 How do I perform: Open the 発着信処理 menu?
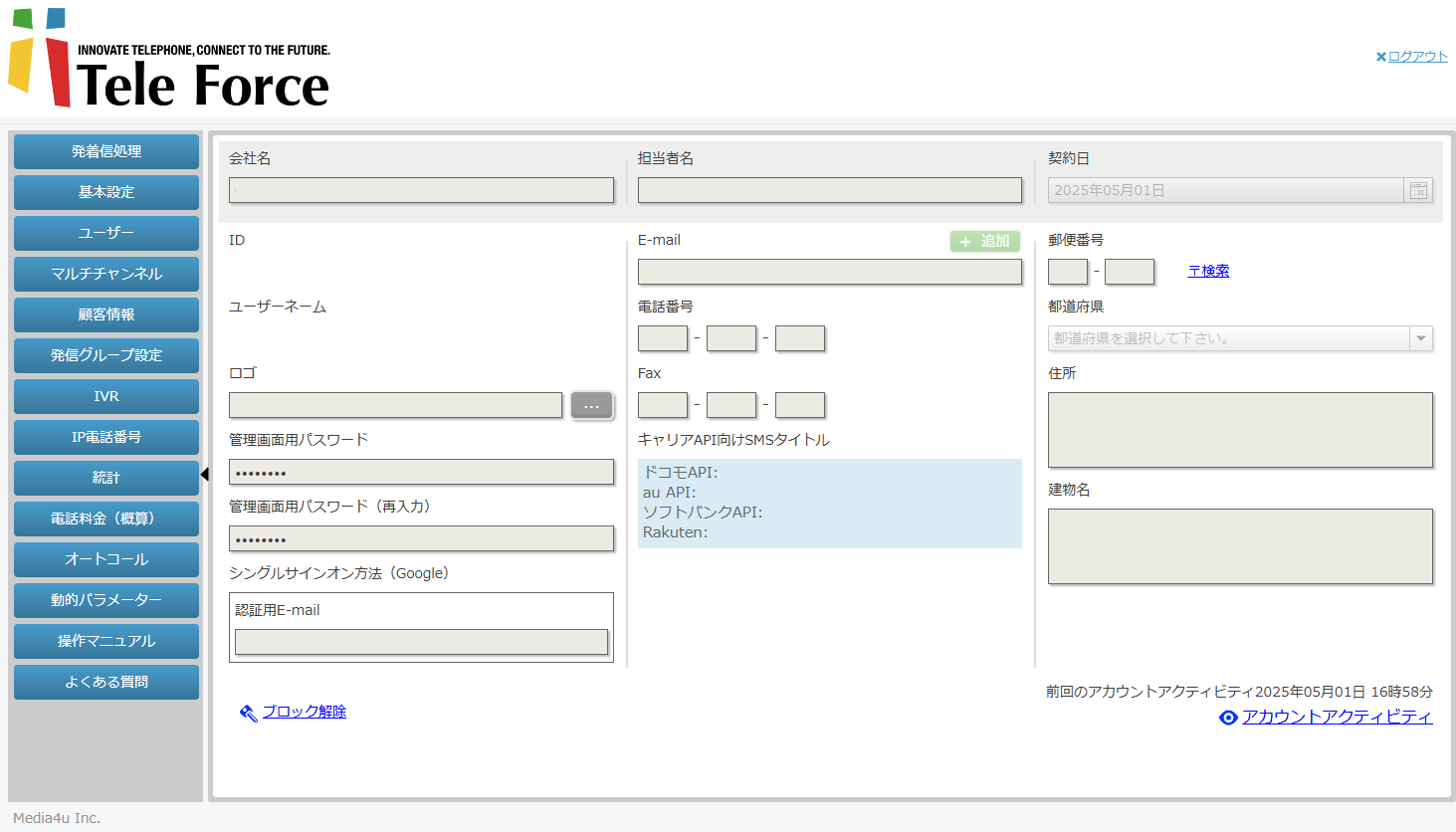106,151
